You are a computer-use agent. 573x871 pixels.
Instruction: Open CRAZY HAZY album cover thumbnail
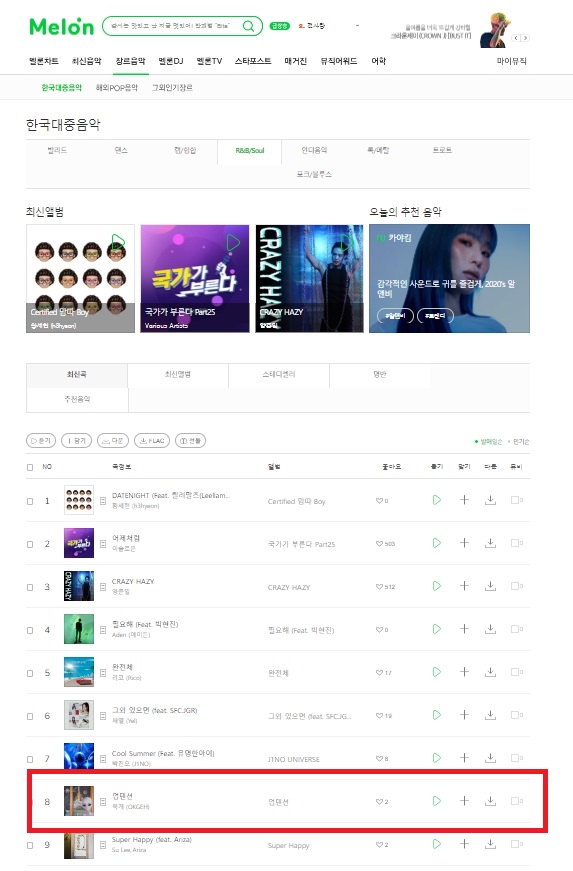(309, 278)
